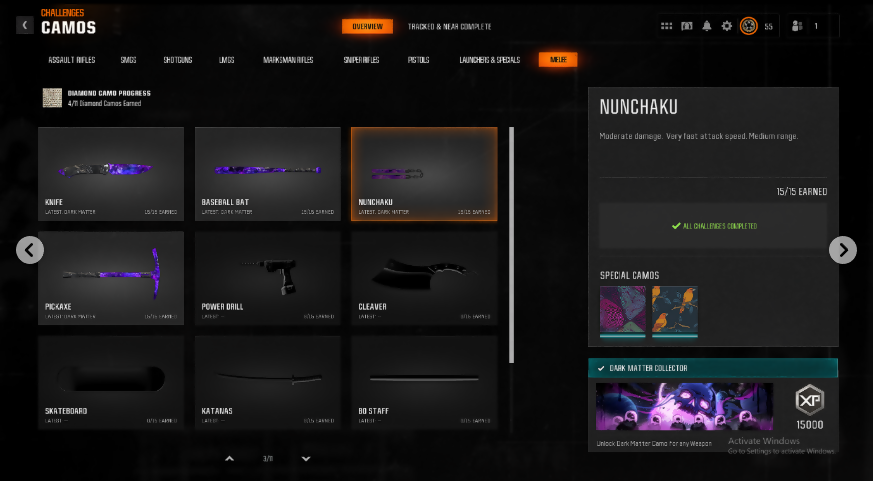The width and height of the screenshot is (873, 481).
Task: Click the up chevron below weapon grid
Action: [229, 458]
